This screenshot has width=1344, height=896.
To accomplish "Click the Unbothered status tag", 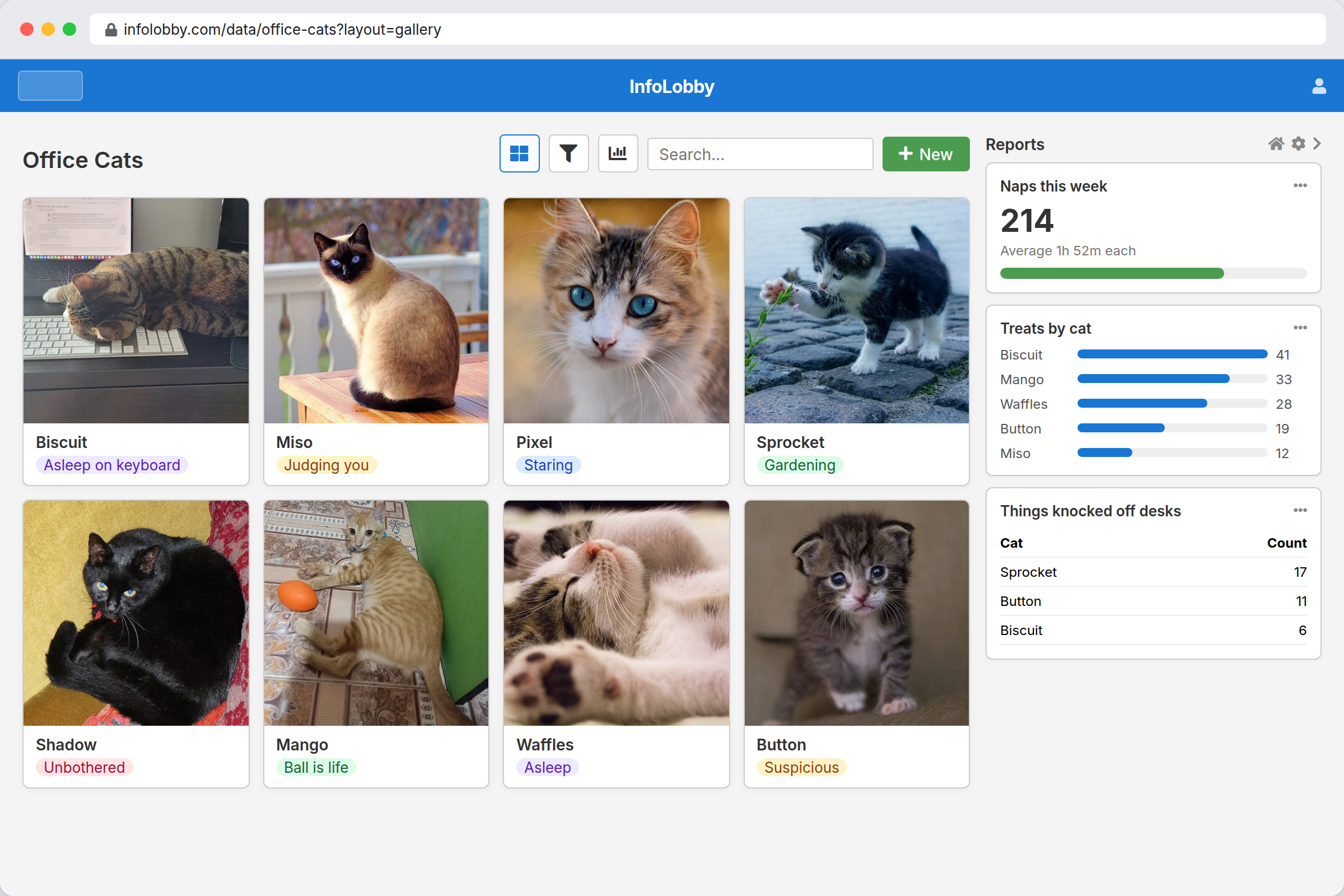I will (x=85, y=767).
